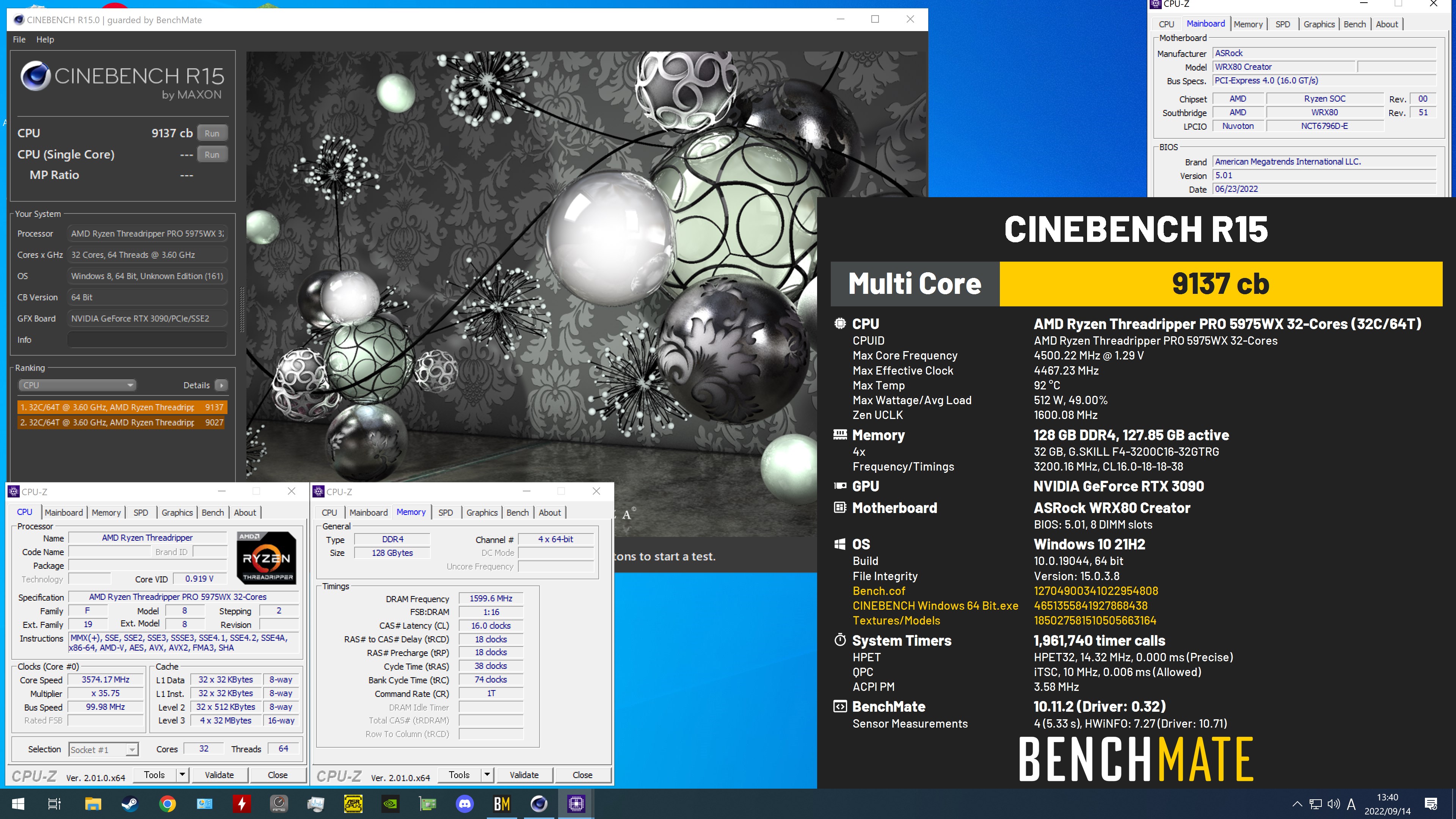
Task: Open Graphics tab in top-right CPU-Z
Action: [1319, 24]
